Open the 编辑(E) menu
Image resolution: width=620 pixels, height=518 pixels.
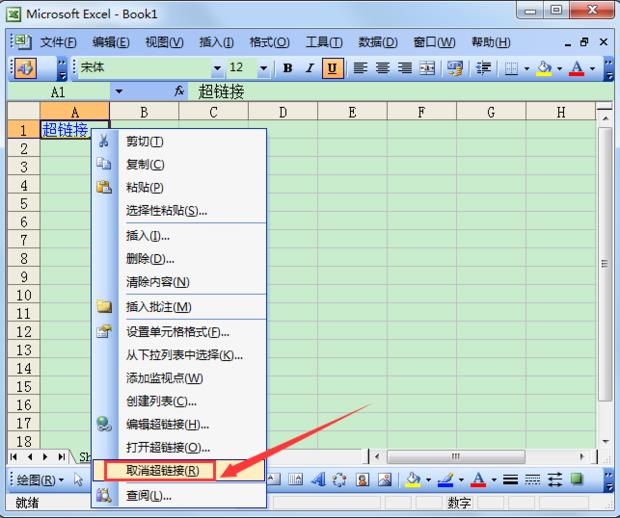click(111, 42)
